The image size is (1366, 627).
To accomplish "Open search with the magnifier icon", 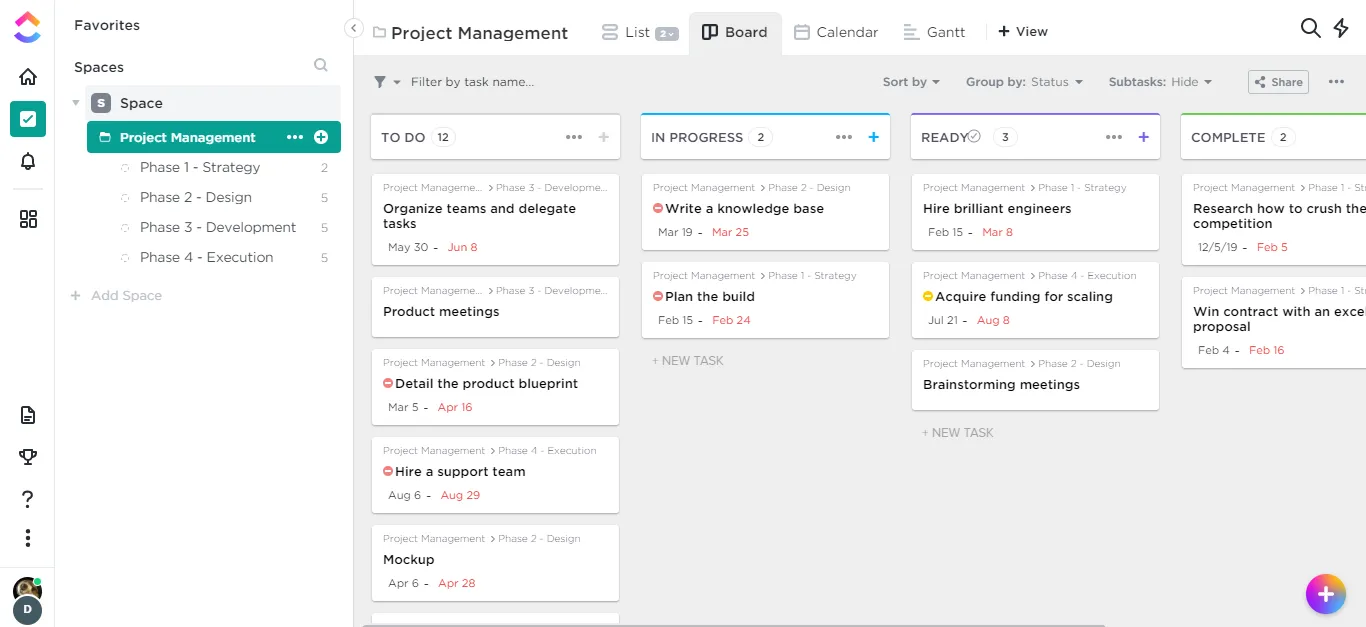I will click(1310, 29).
